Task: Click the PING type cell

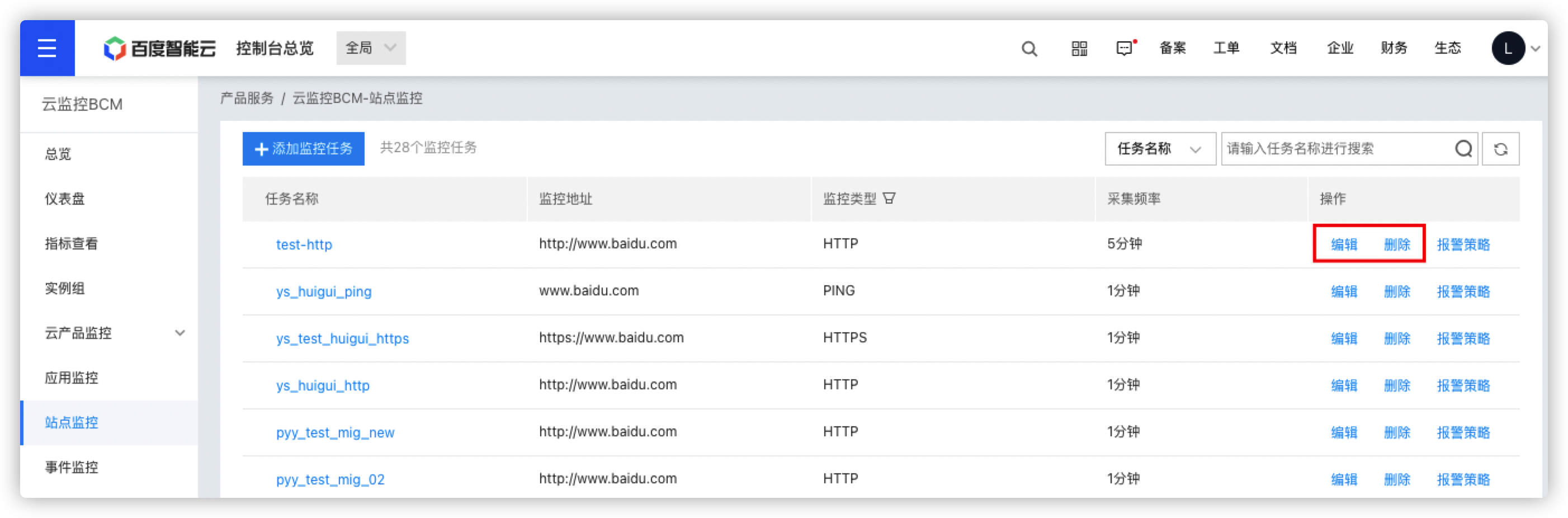Action: tap(839, 290)
